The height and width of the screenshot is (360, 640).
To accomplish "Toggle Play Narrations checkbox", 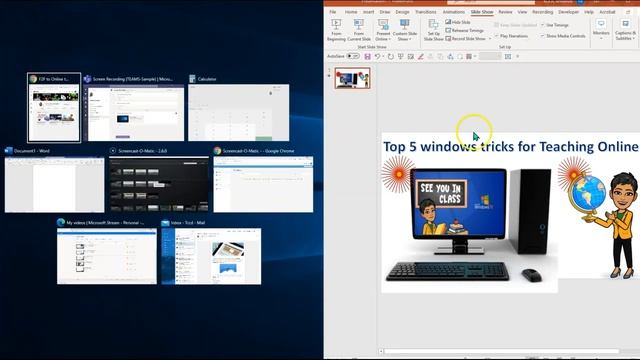I will [x=496, y=36].
